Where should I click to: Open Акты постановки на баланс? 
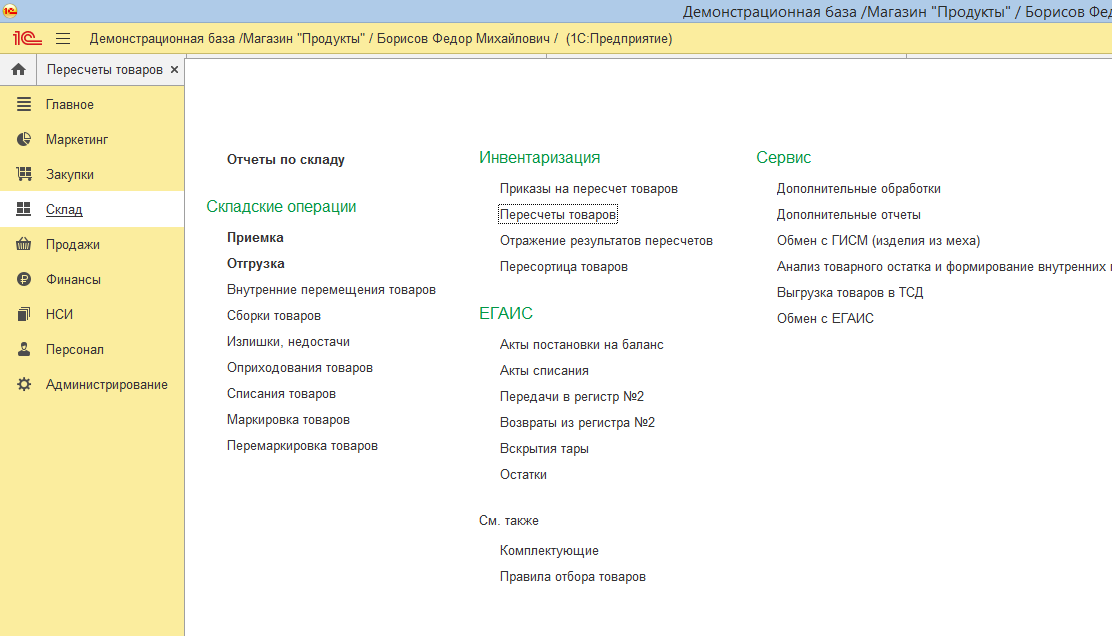(x=581, y=345)
